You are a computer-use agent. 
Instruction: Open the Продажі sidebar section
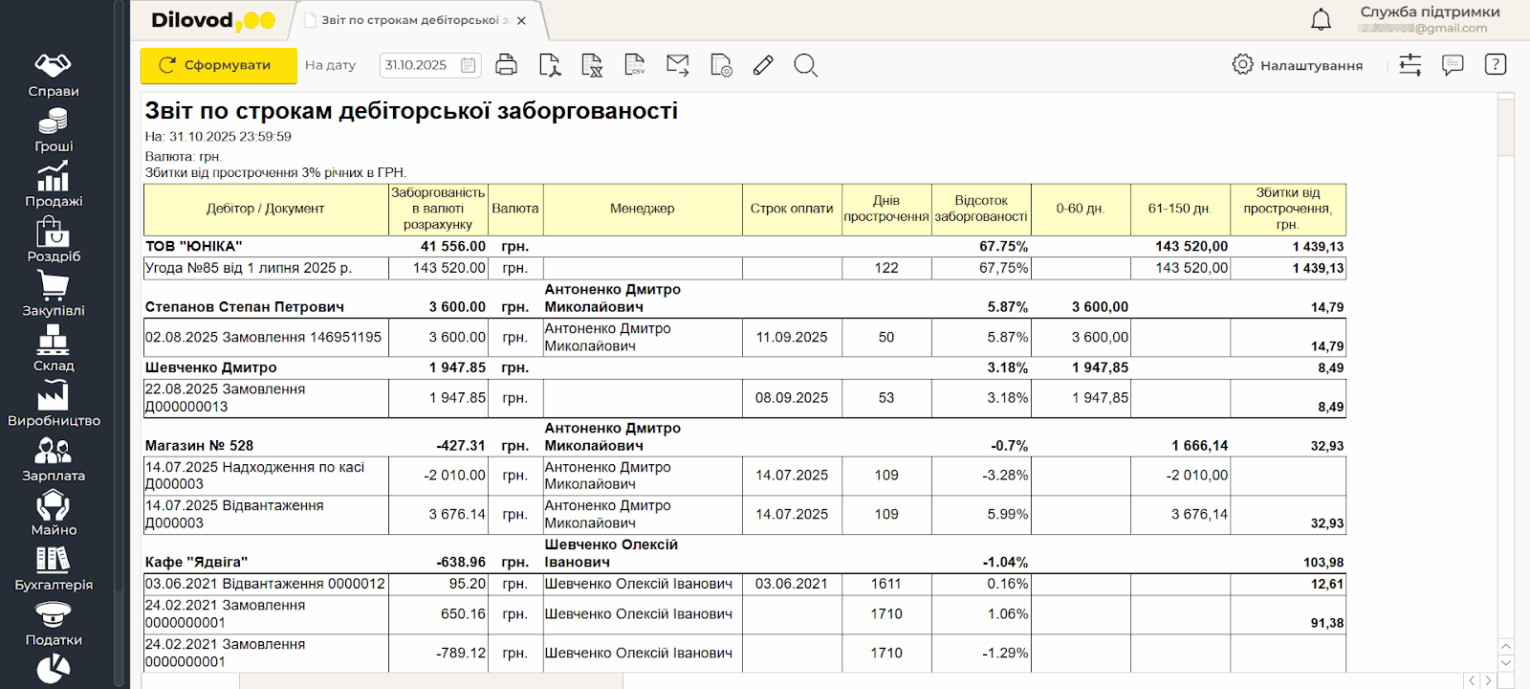pyautogui.click(x=53, y=185)
